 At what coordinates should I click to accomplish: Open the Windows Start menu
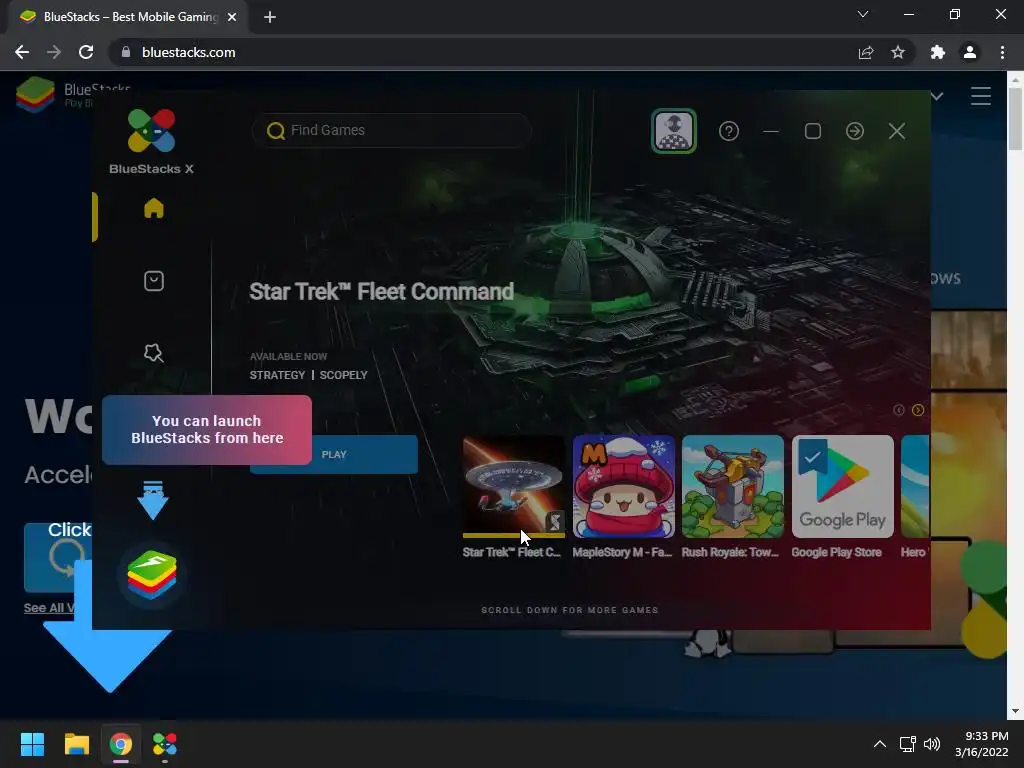(x=32, y=744)
